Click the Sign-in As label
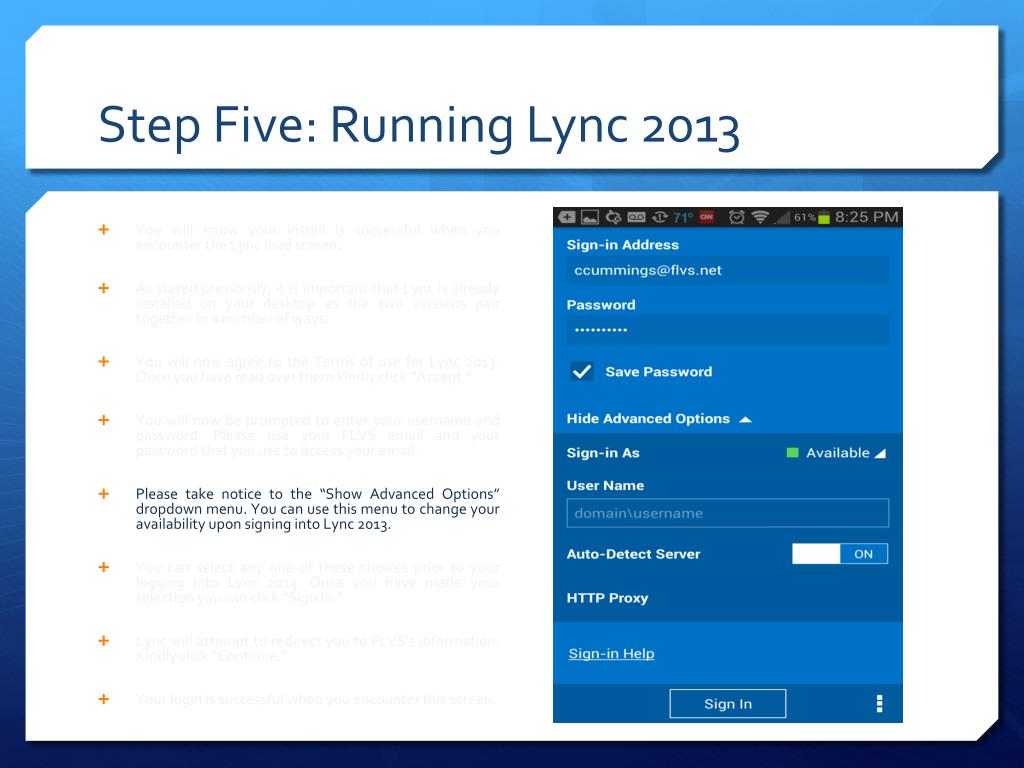This screenshot has width=1024, height=768. pyautogui.click(x=603, y=453)
